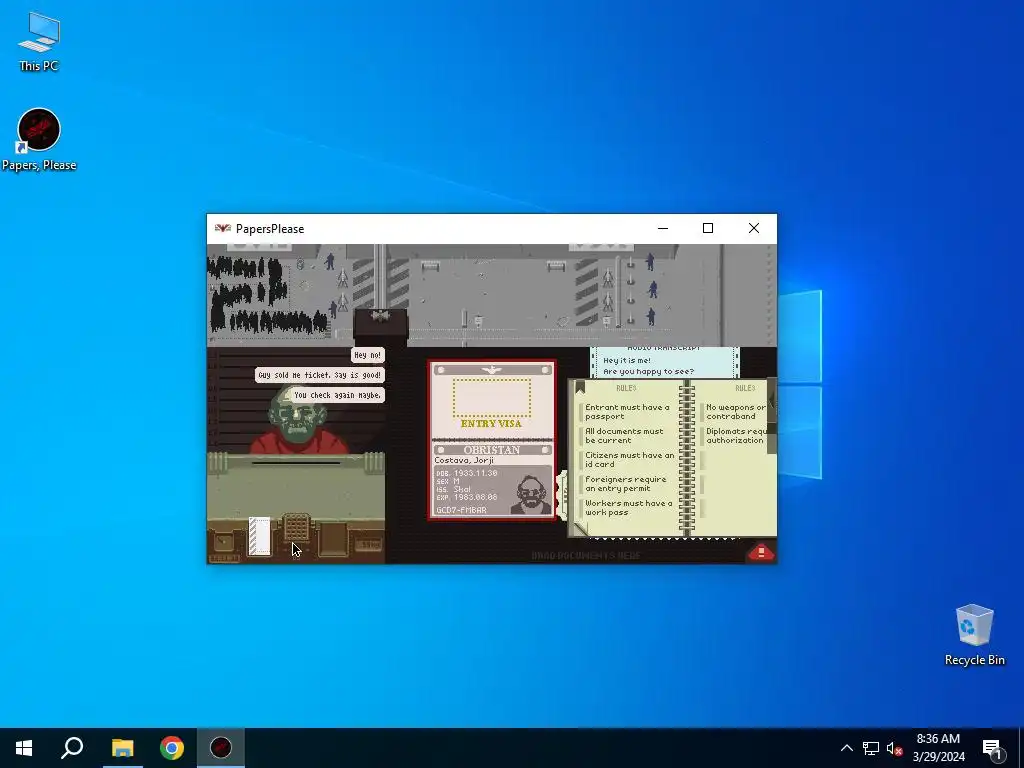The height and width of the screenshot is (768, 1024).
Task: Minimize the PapersPlease window
Action: coord(663,229)
